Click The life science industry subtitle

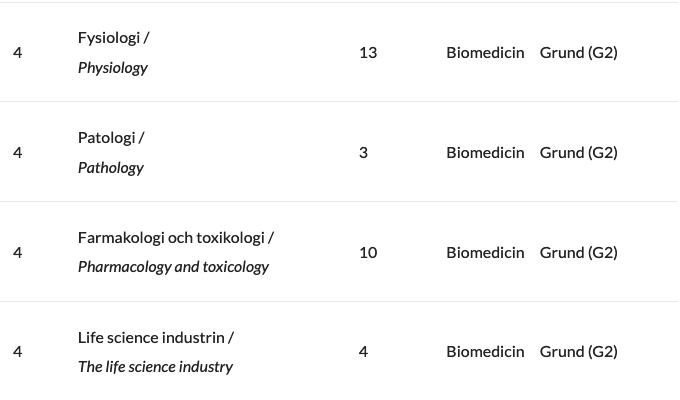click(155, 367)
